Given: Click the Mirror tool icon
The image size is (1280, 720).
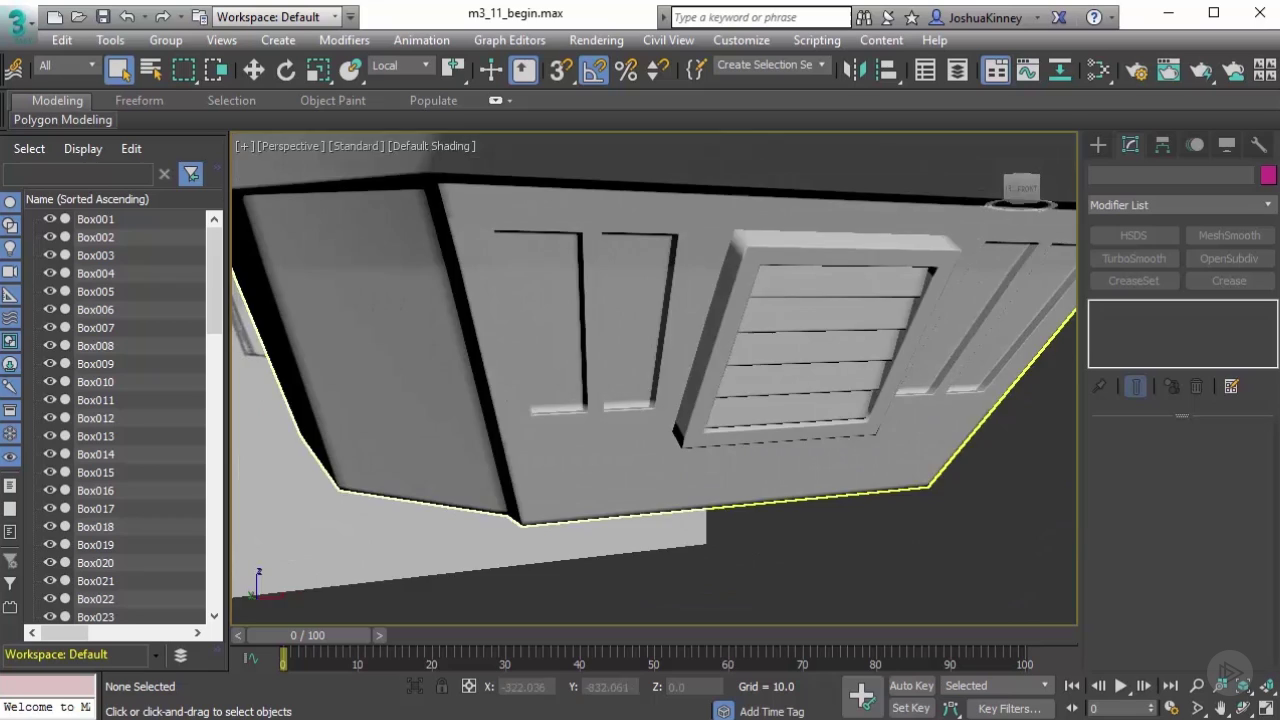Looking at the screenshot, I should click(853, 69).
